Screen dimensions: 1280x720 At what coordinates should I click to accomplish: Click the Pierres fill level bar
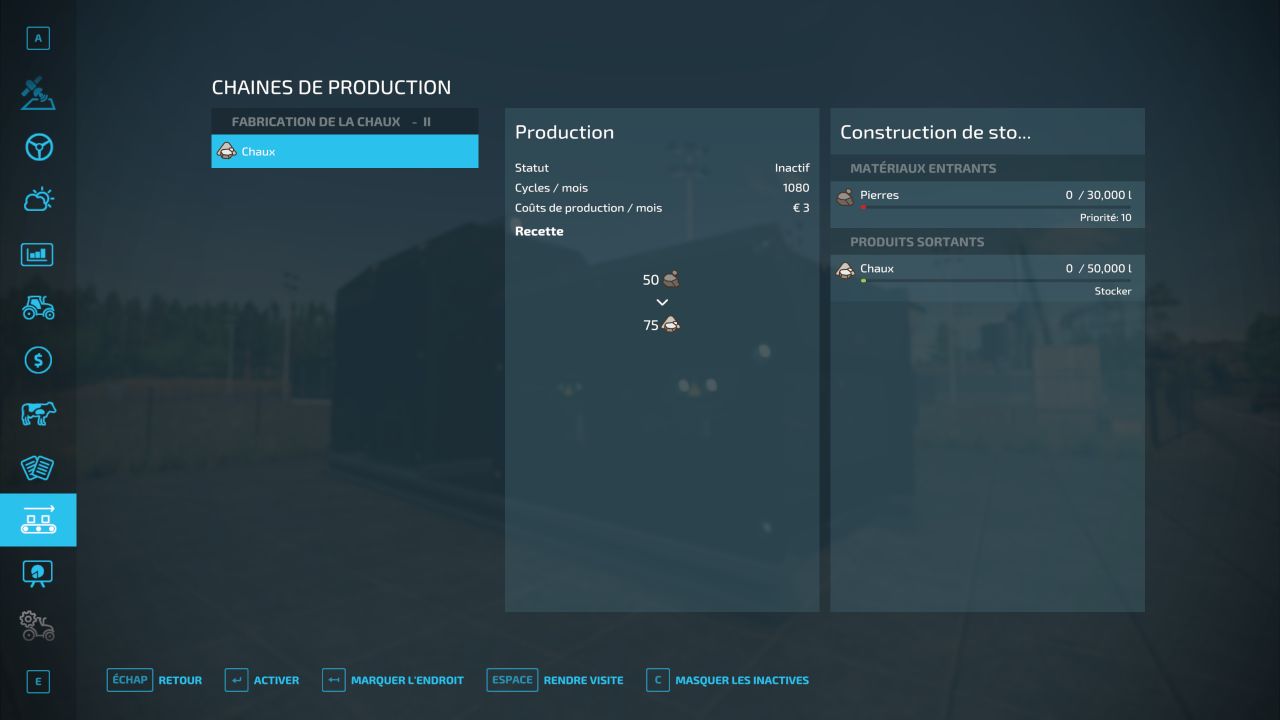coord(996,208)
